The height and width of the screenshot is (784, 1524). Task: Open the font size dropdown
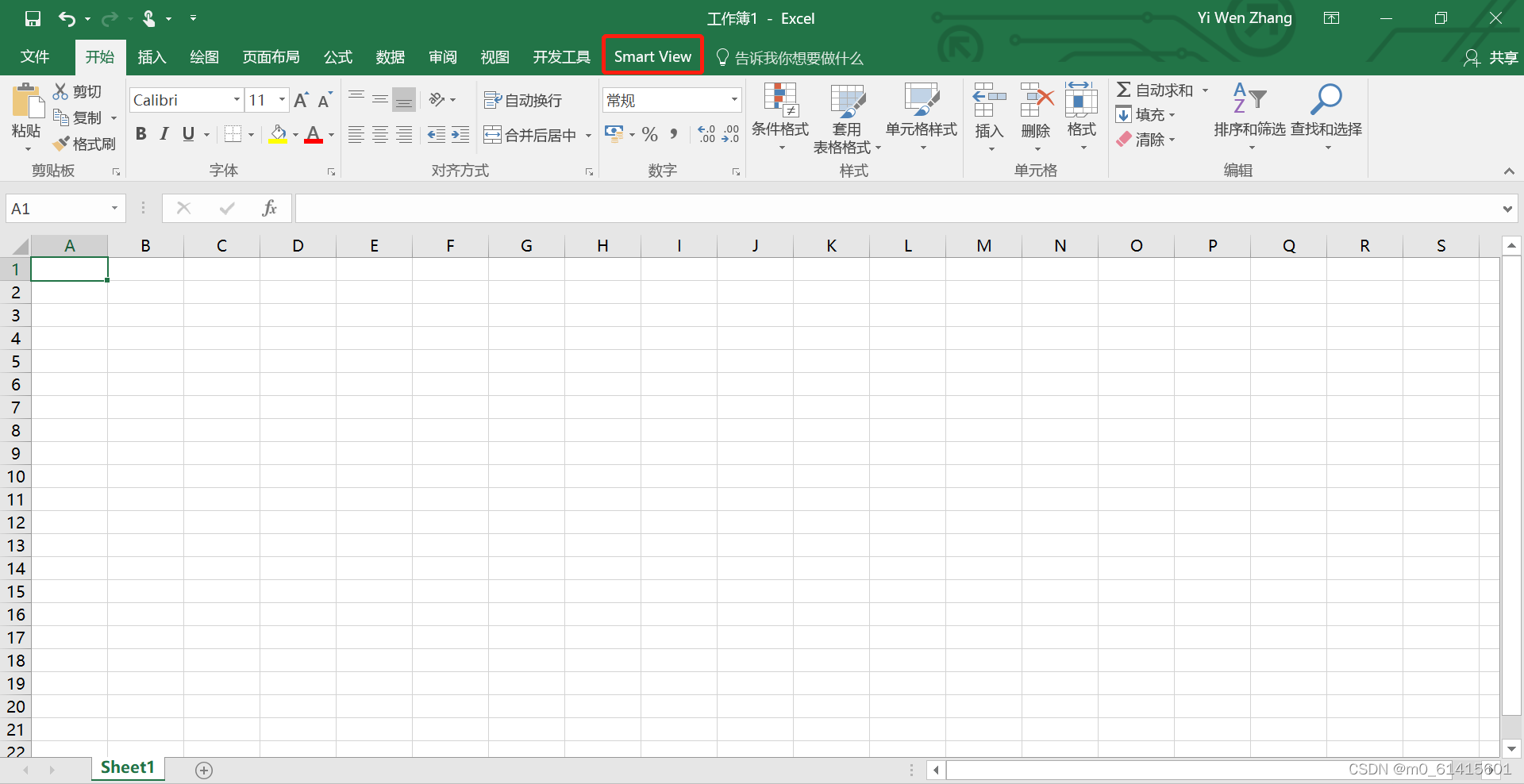(282, 100)
